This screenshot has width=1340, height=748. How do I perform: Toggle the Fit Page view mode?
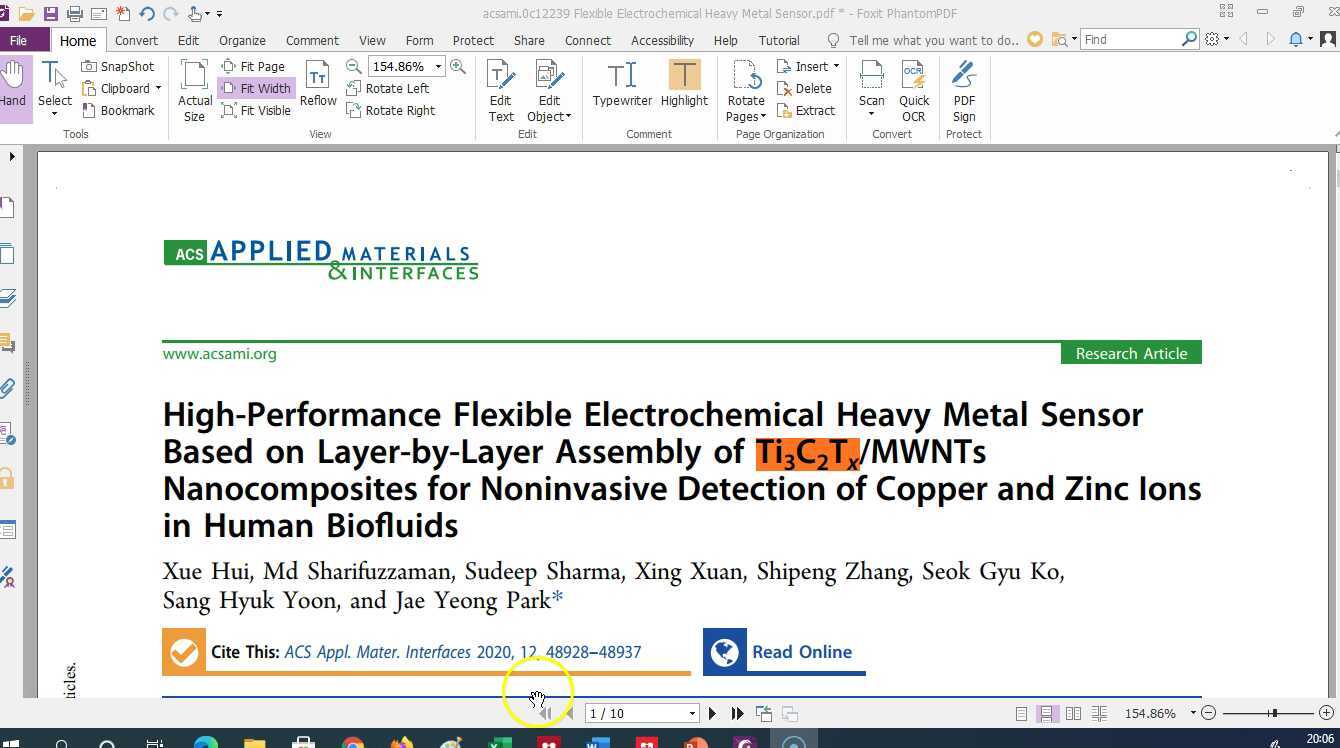253,66
